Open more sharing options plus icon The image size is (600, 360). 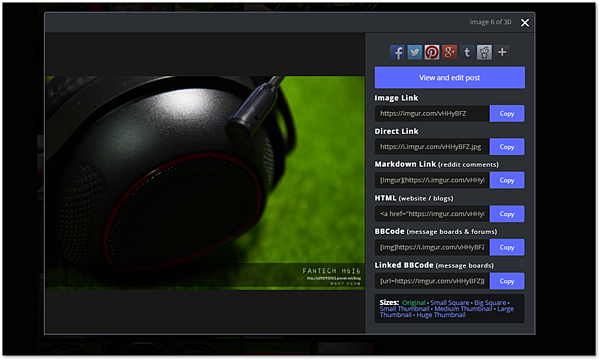[x=502, y=52]
